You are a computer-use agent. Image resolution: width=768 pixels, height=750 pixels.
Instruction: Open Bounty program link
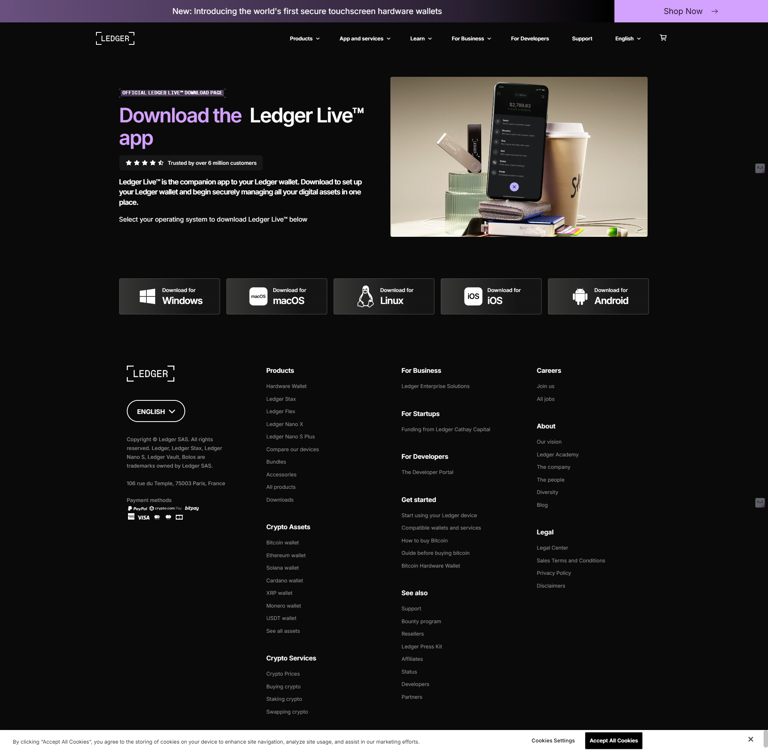click(x=421, y=621)
